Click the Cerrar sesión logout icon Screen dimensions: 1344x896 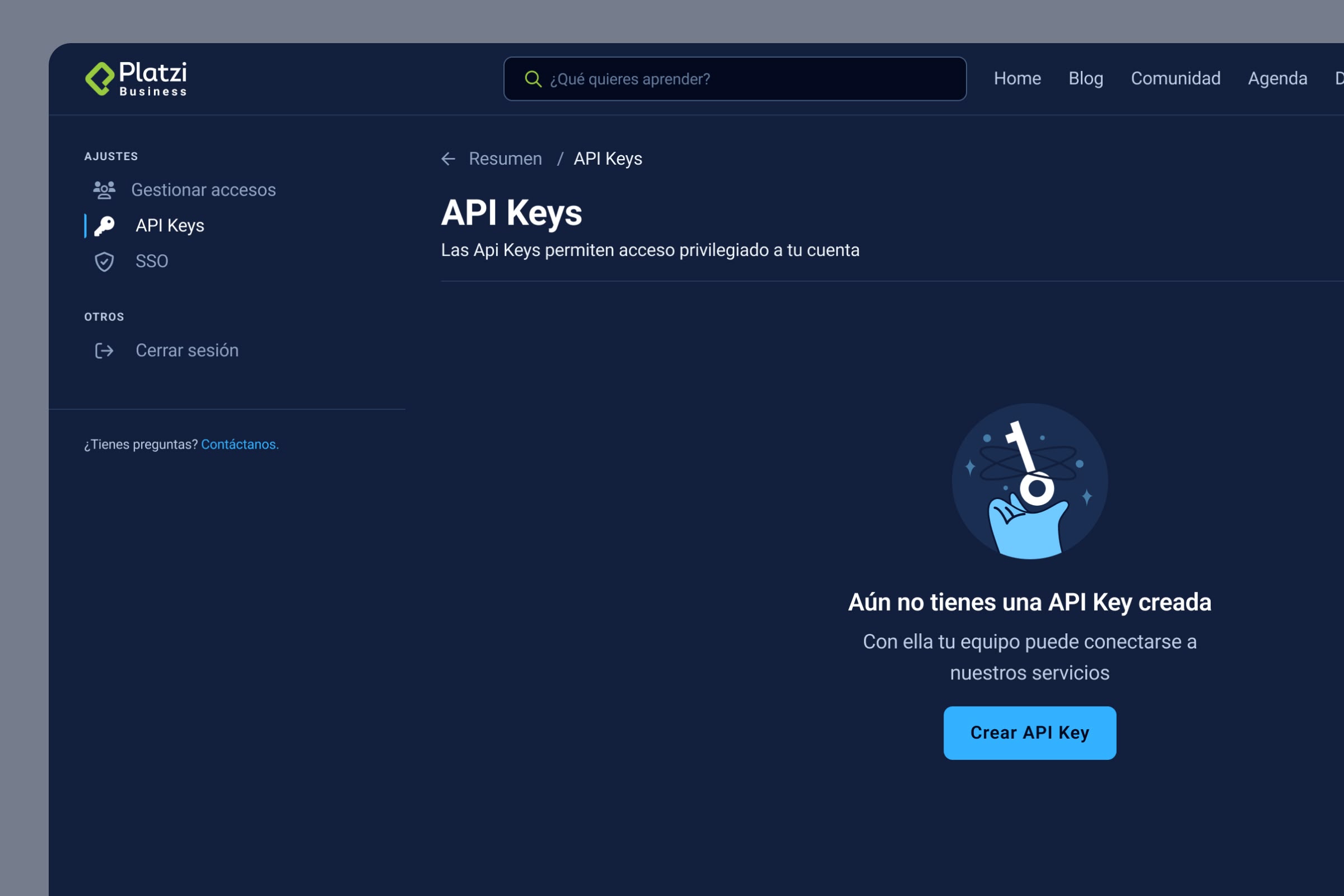104,351
